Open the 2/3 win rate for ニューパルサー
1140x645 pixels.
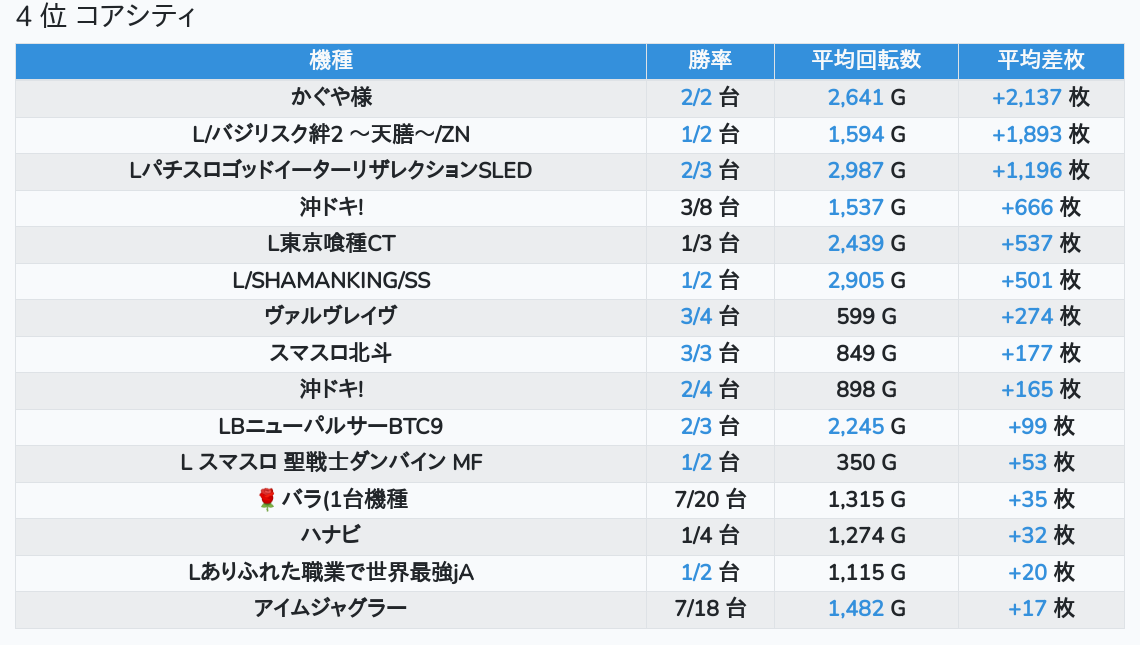696,426
